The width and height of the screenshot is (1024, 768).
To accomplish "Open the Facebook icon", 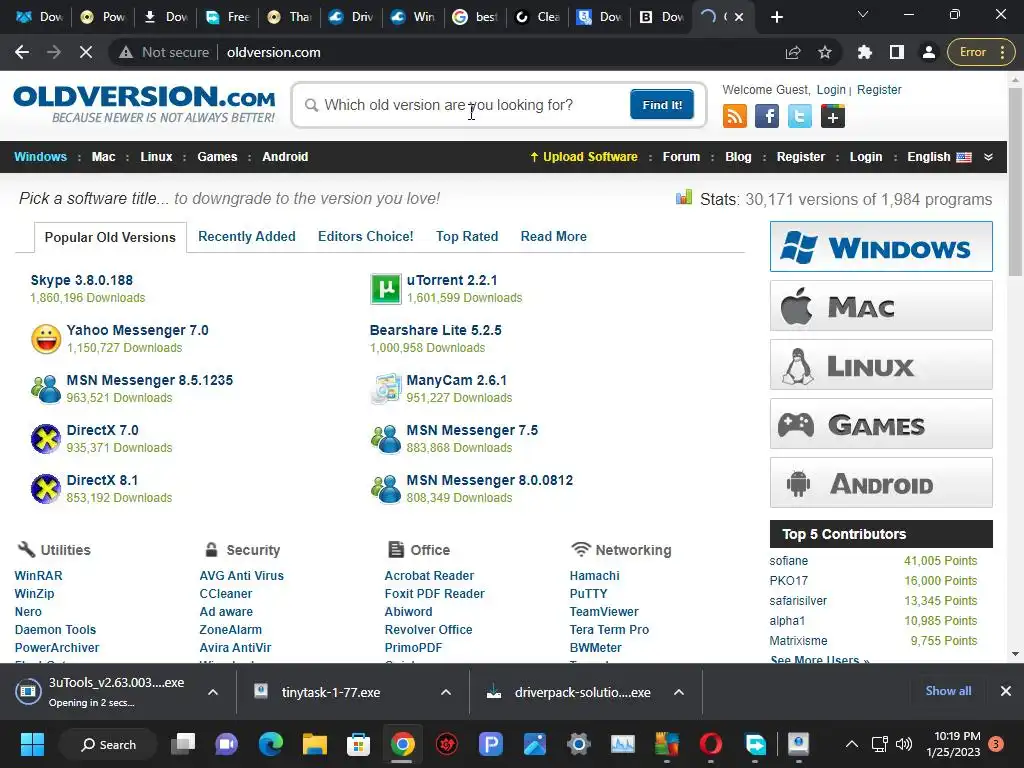I will [x=767, y=117].
